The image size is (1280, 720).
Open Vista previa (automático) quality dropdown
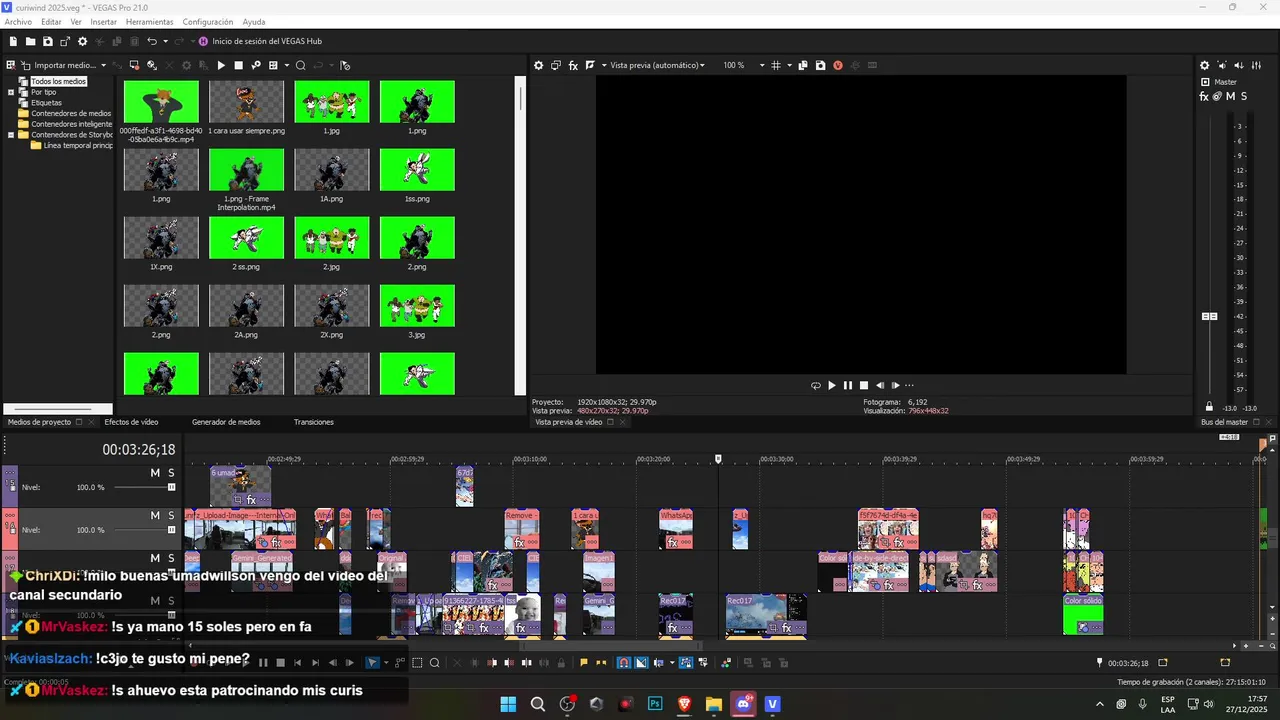pos(702,65)
